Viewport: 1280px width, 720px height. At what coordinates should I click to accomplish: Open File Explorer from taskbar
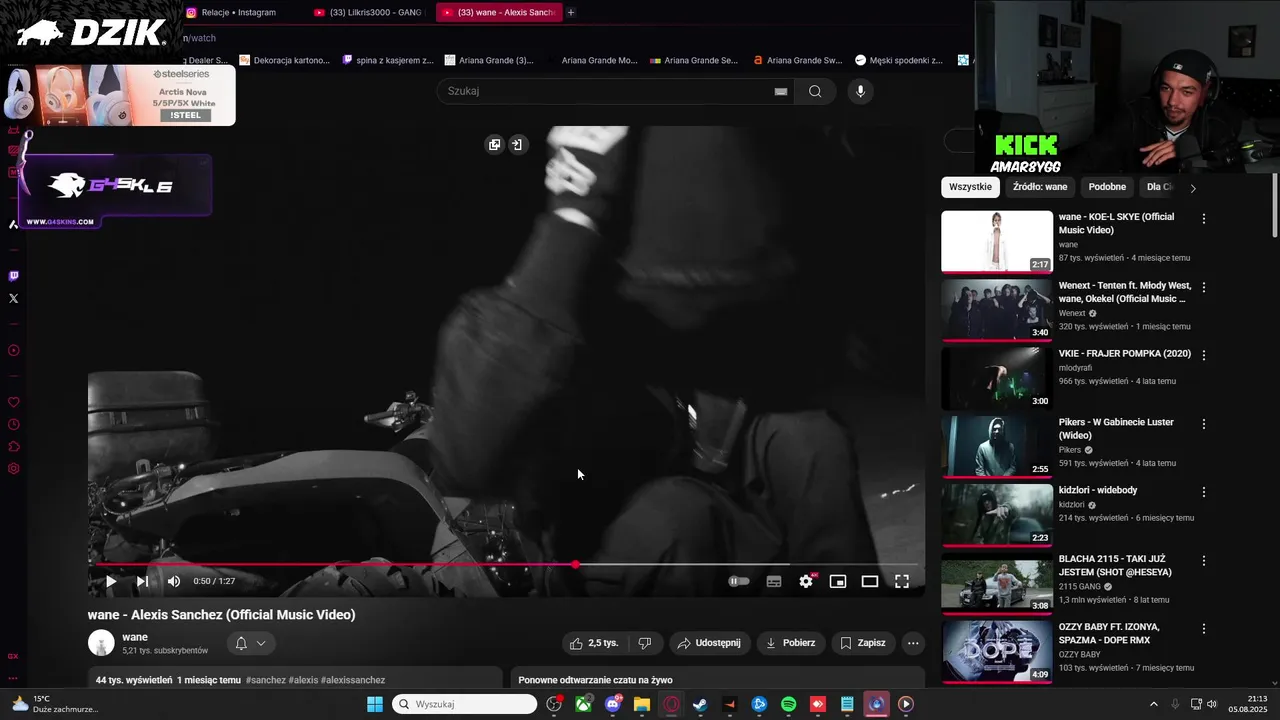[x=642, y=704]
